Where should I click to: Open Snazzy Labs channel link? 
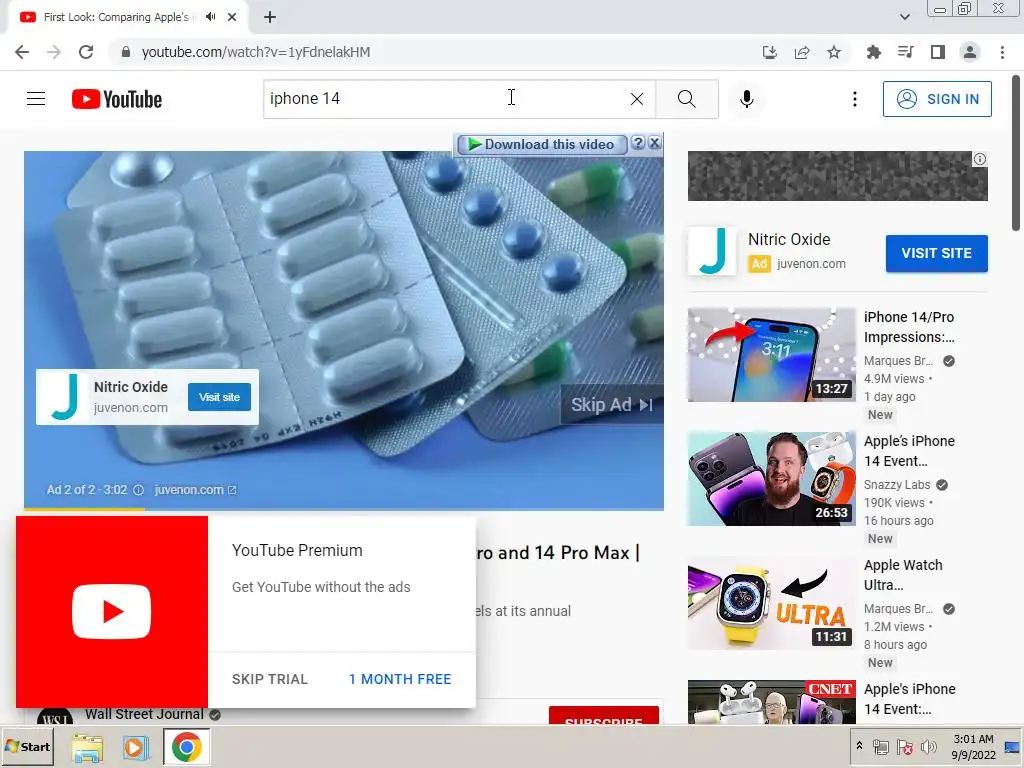click(897, 485)
